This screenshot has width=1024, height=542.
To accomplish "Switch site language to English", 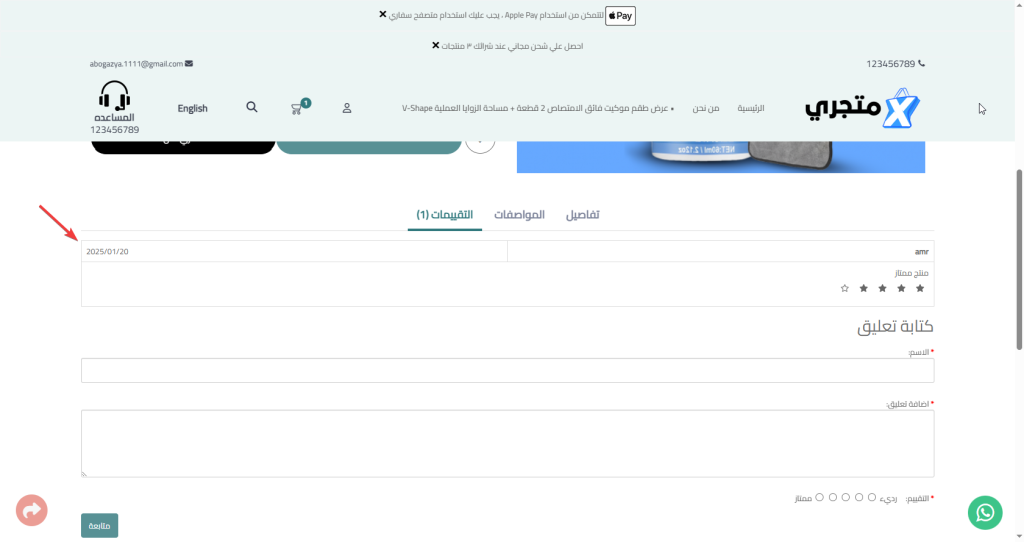I will point(193,108).
